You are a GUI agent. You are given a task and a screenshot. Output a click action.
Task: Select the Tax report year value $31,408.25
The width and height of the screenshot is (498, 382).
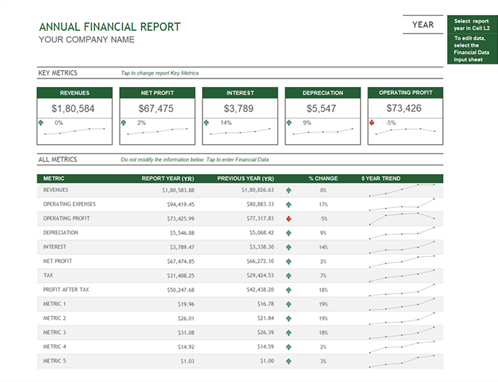click(x=181, y=276)
